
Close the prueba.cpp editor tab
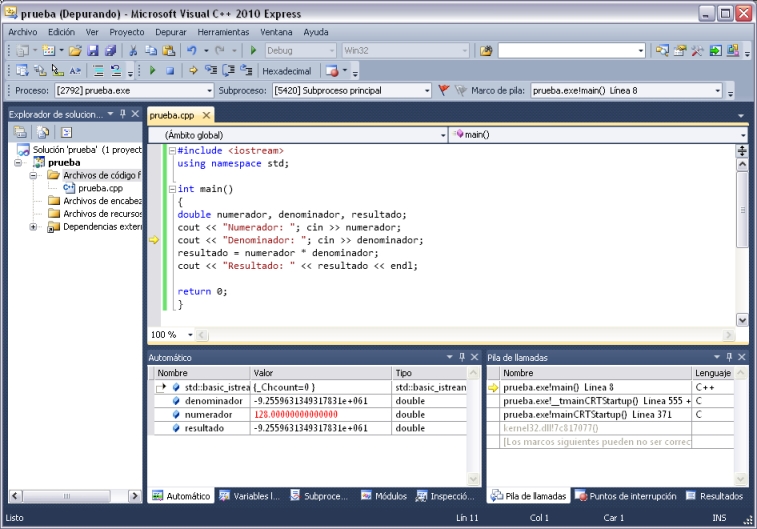point(206,115)
